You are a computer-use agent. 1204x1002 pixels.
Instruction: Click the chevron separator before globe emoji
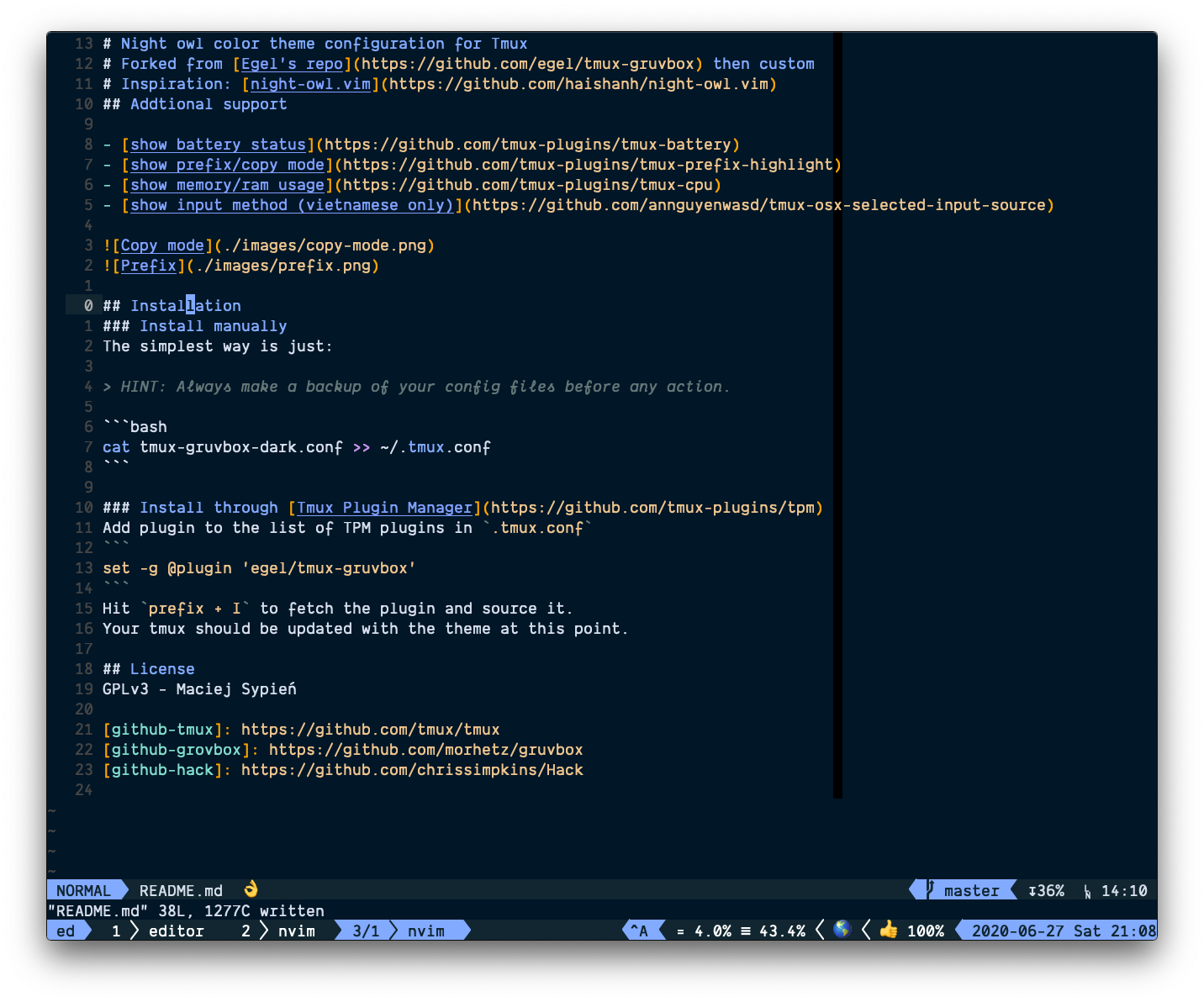click(x=820, y=931)
